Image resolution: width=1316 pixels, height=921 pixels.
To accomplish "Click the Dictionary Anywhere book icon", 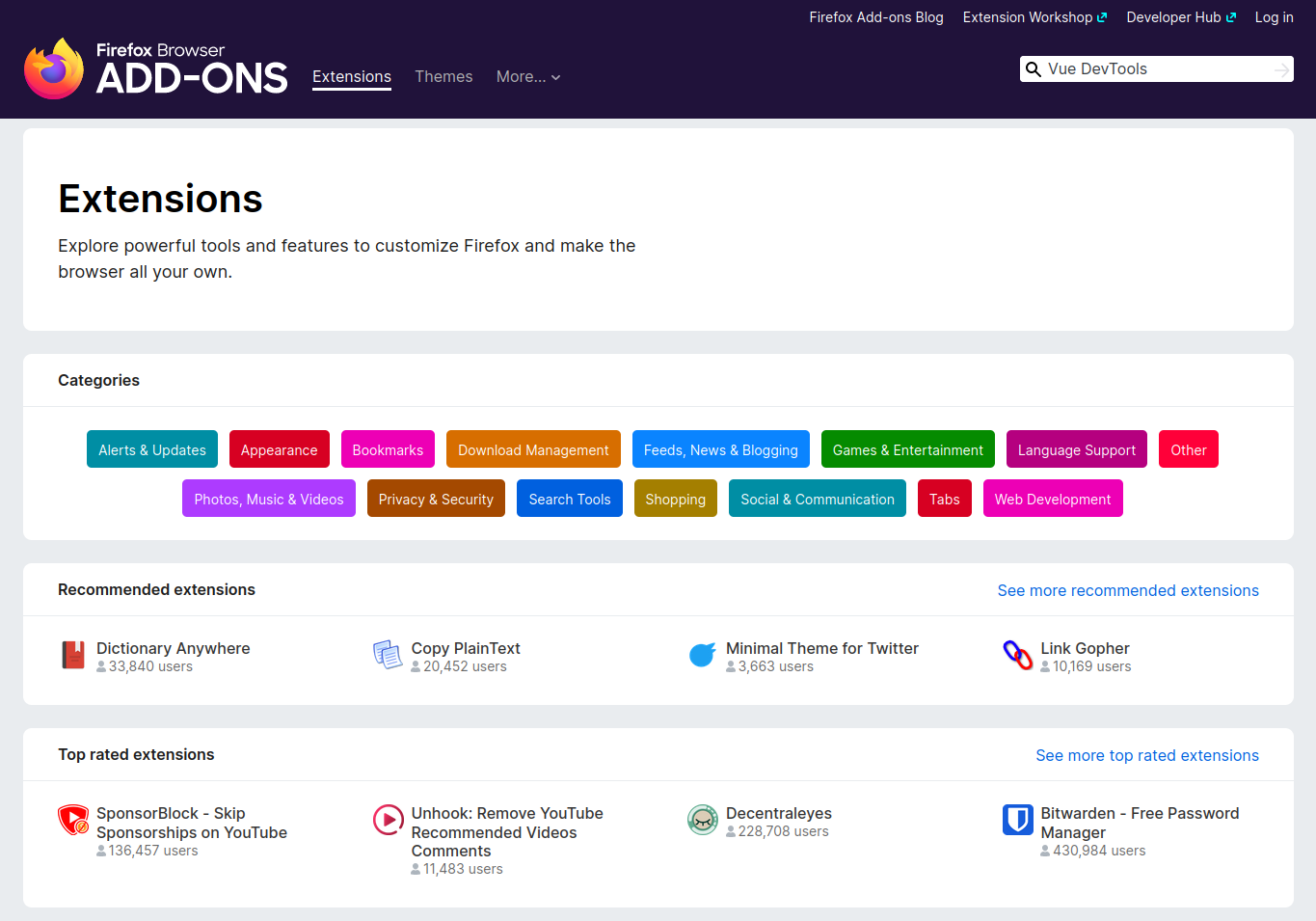I will tap(73, 655).
